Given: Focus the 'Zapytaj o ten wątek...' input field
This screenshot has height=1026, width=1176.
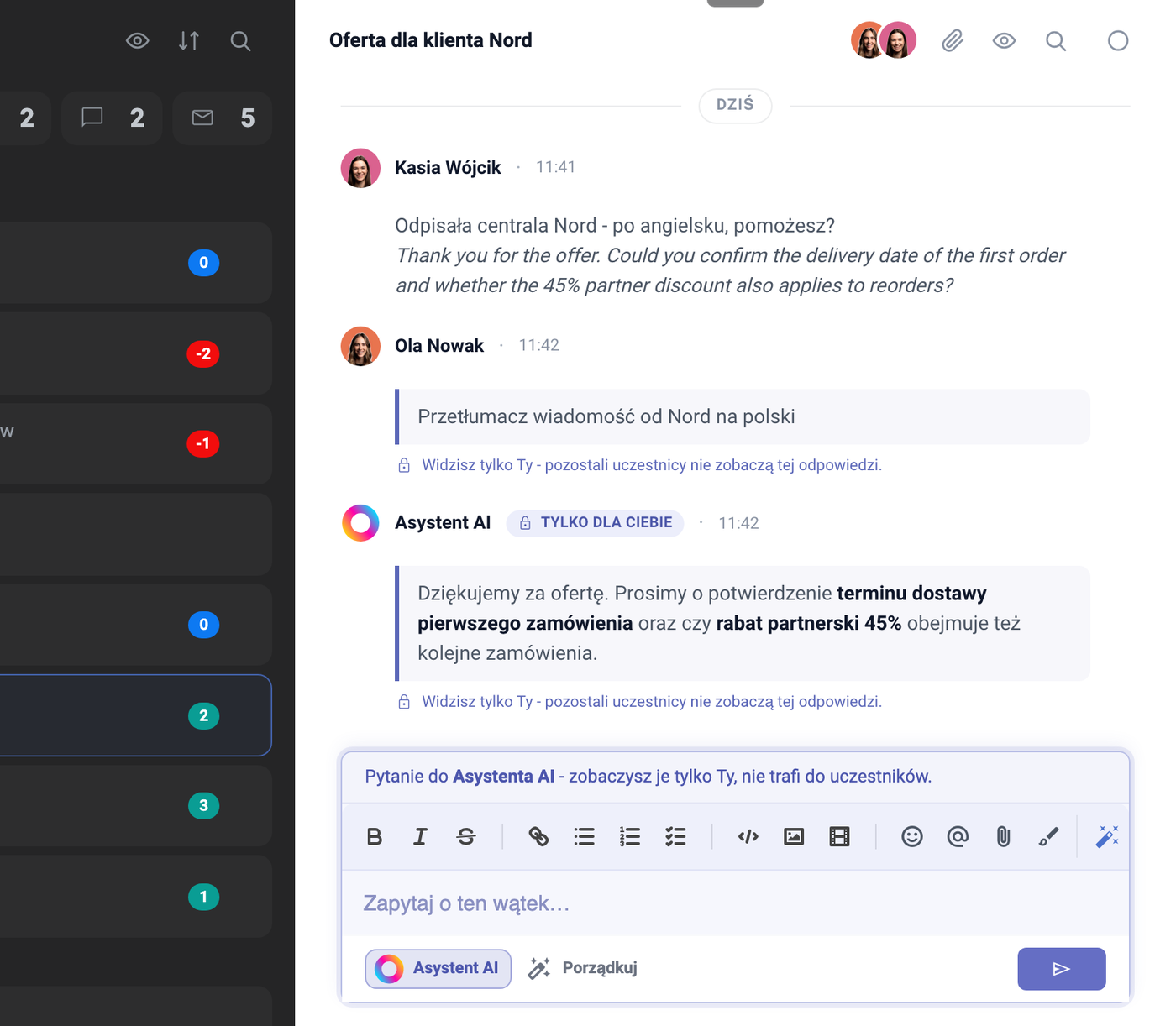Looking at the screenshot, I should (x=736, y=903).
